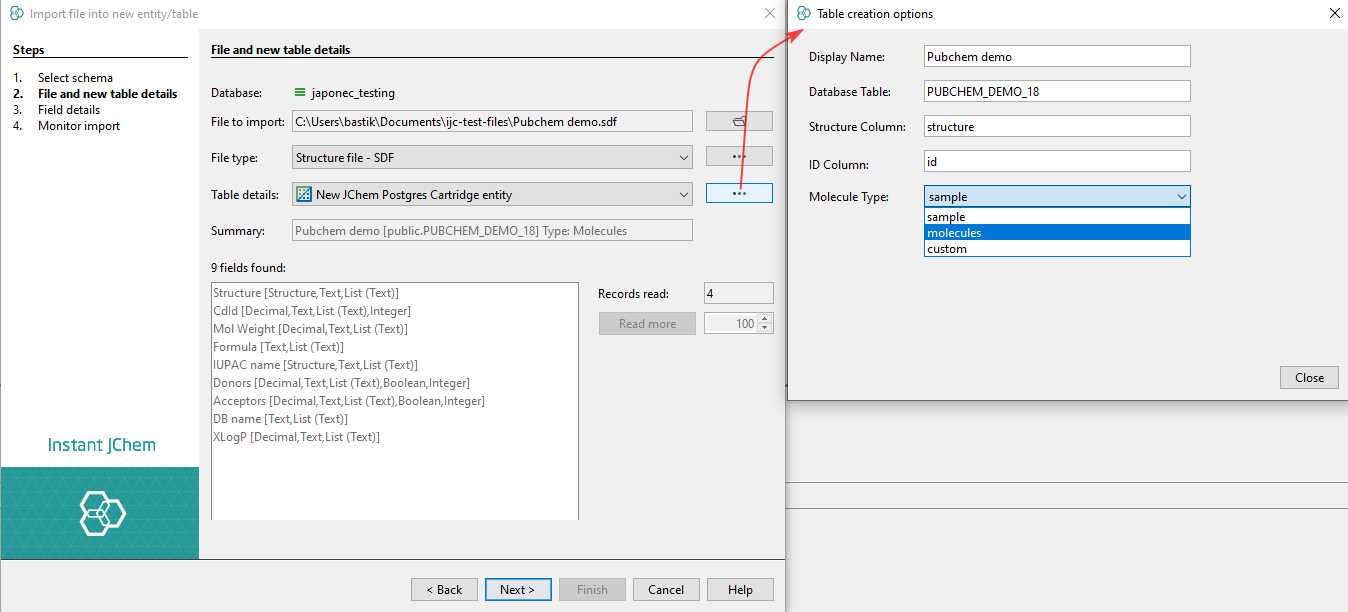Cancel the import wizard
This screenshot has width=1348, height=612.
click(665, 590)
